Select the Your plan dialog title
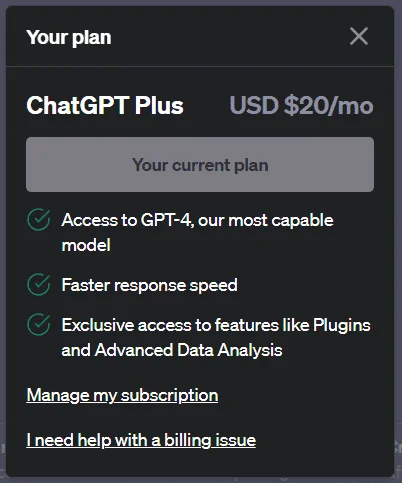Screen dimensions: 402x483 (69, 37)
